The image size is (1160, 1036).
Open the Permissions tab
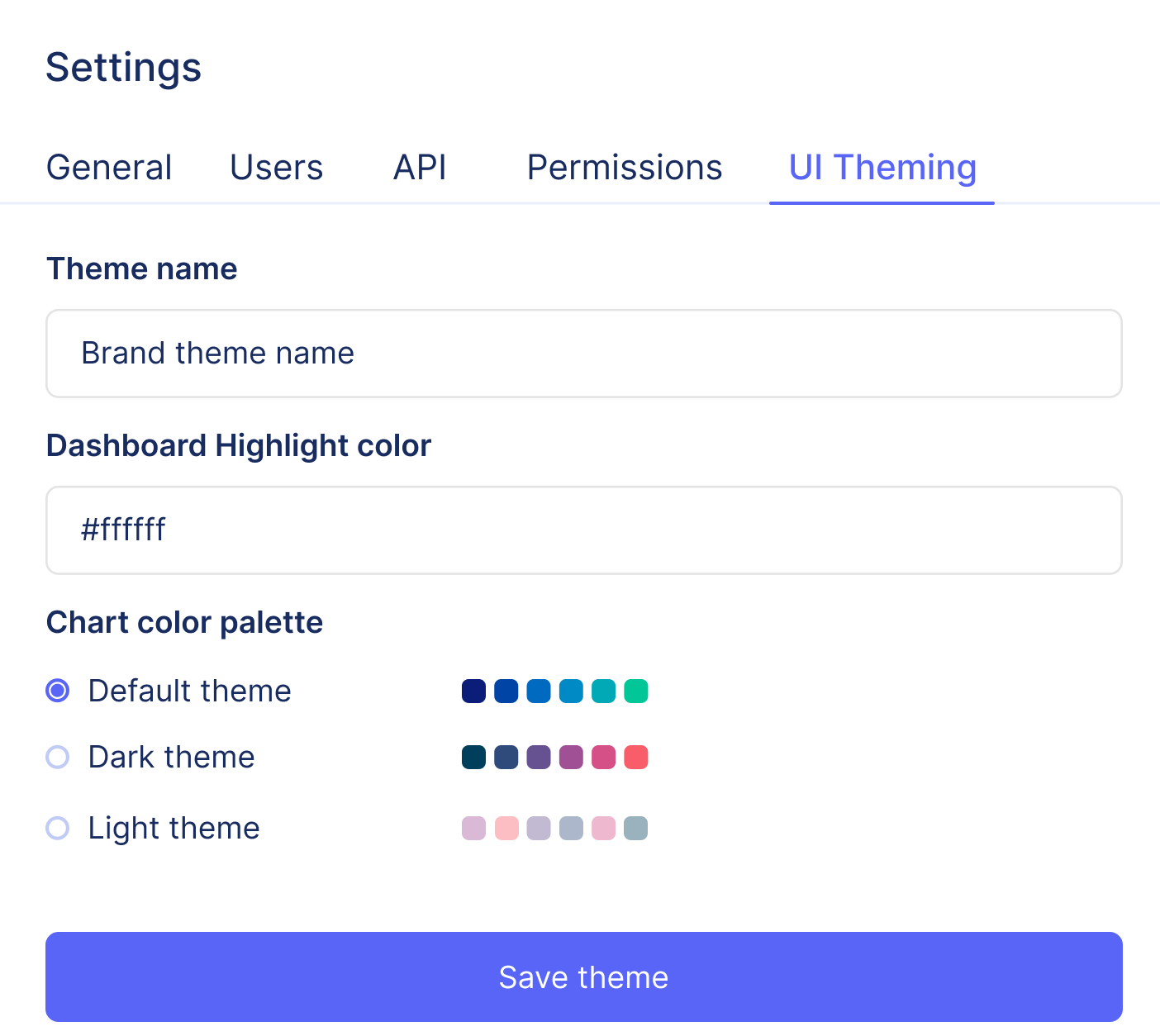625,168
